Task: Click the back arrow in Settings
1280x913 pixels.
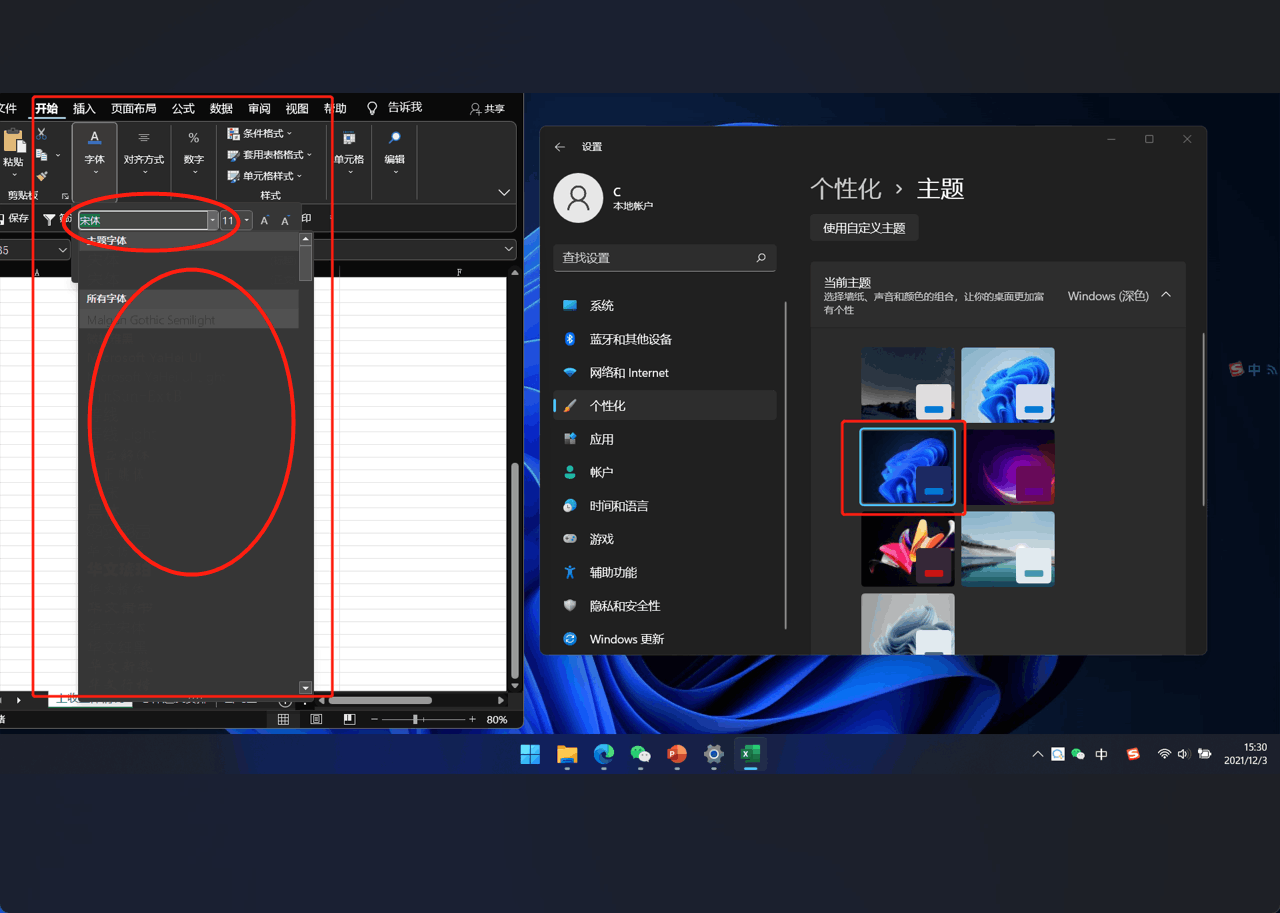Action: [560, 146]
